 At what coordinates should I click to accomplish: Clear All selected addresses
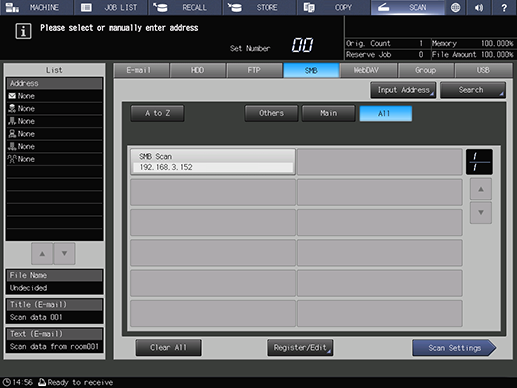pos(168,348)
